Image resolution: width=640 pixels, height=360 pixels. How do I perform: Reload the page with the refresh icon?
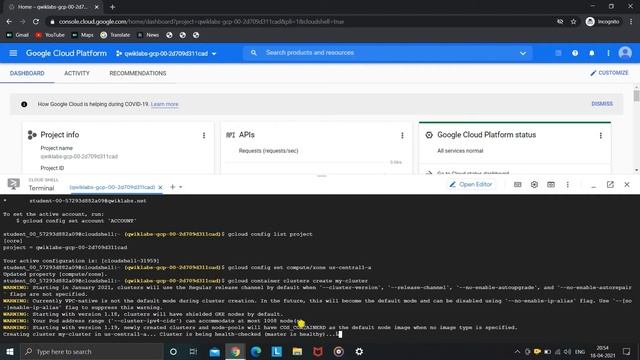coord(36,22)
